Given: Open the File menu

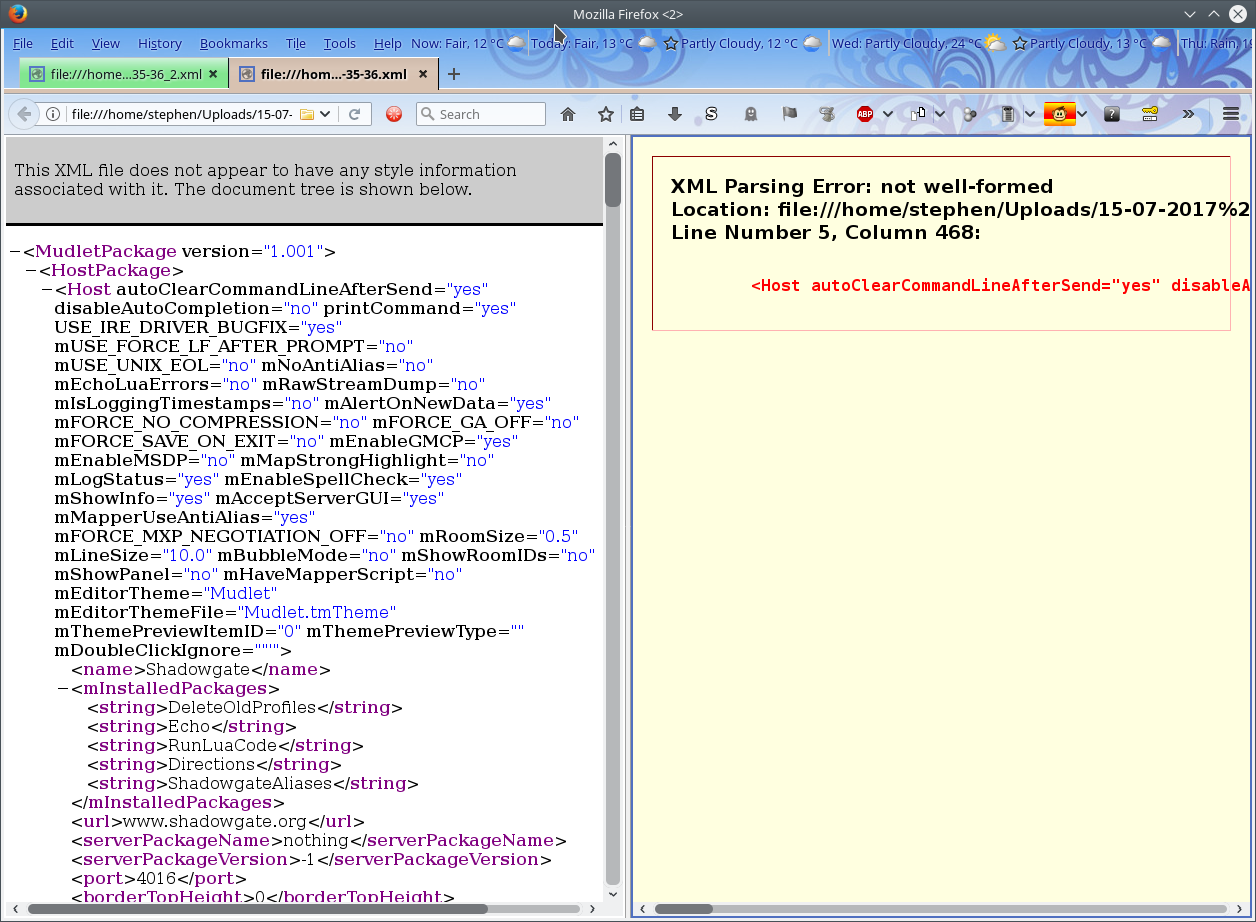Looking at the screenshot, I should 23,43.
